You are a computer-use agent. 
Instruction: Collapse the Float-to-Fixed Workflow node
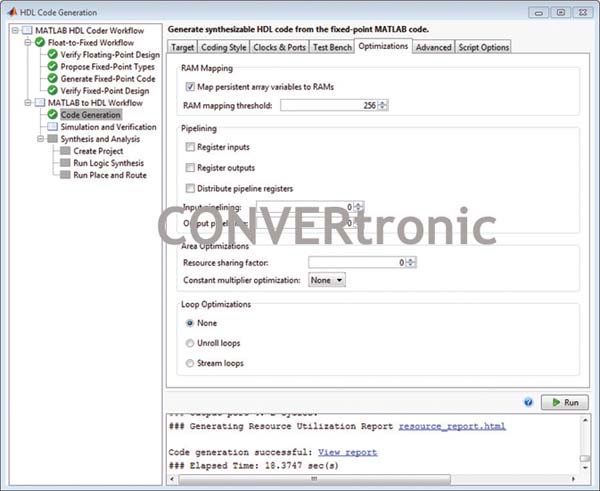point(28,42)
